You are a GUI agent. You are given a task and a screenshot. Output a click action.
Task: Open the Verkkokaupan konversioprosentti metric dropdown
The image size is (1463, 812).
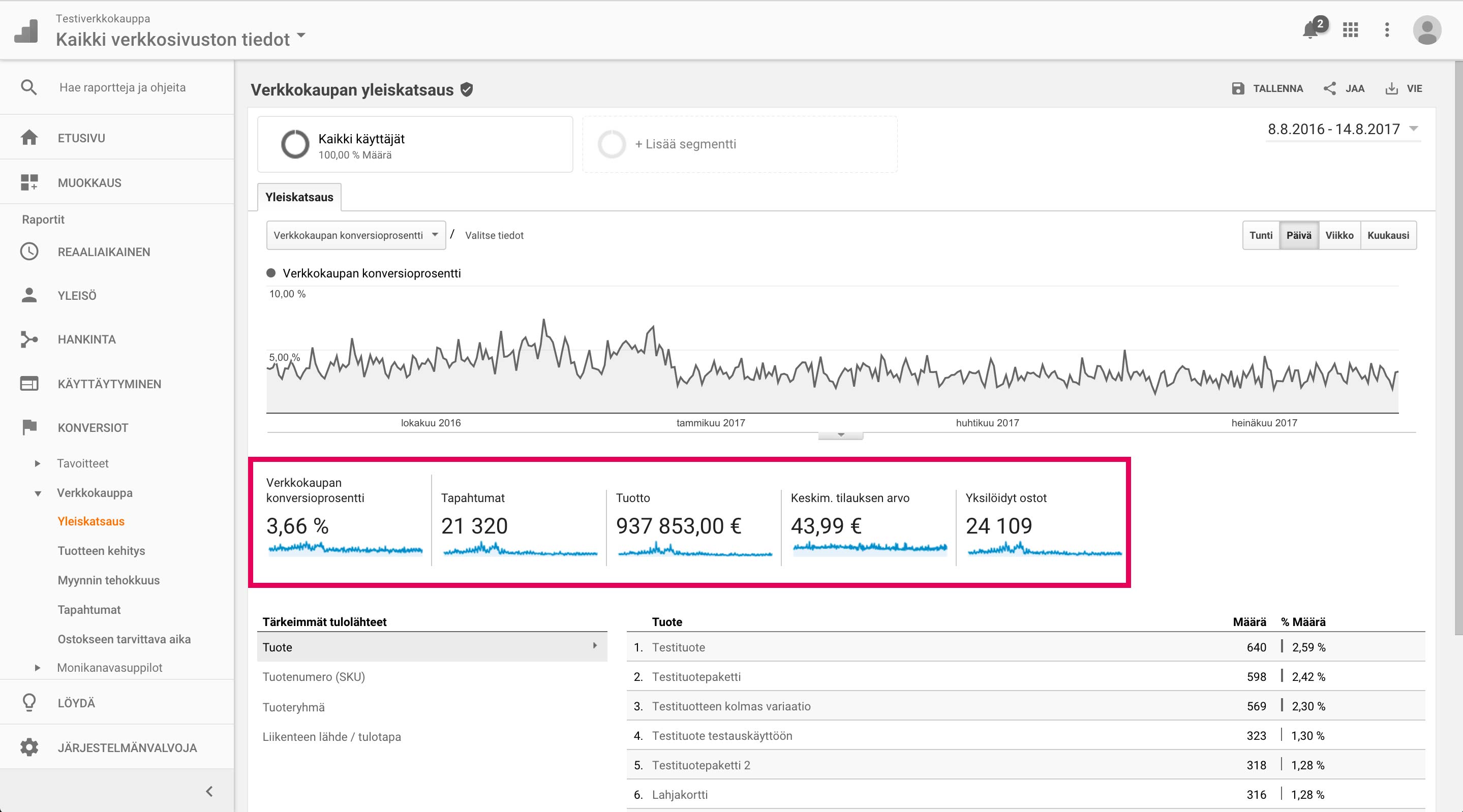pos(356,235)
